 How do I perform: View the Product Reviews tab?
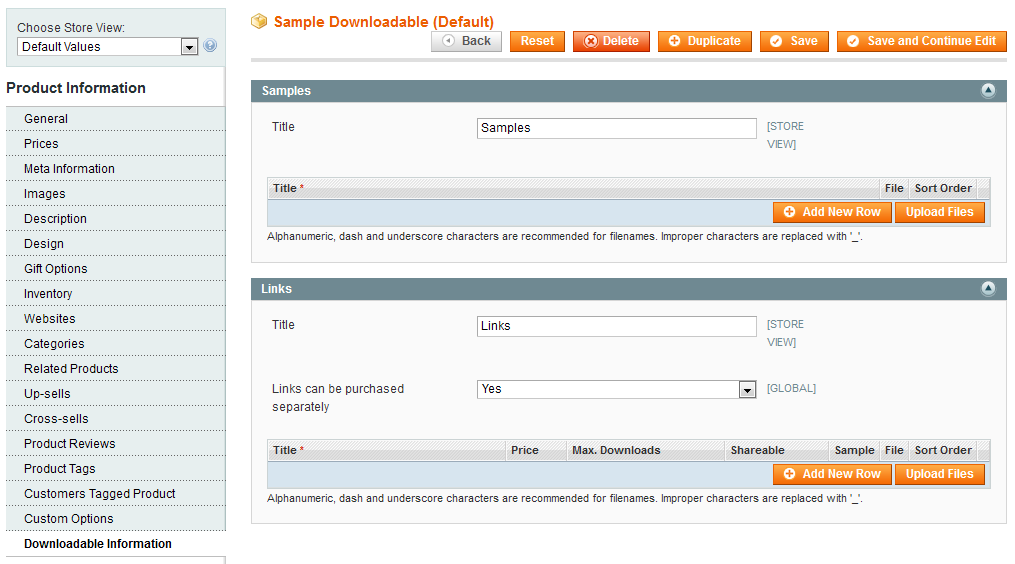[x=116, y=444]
